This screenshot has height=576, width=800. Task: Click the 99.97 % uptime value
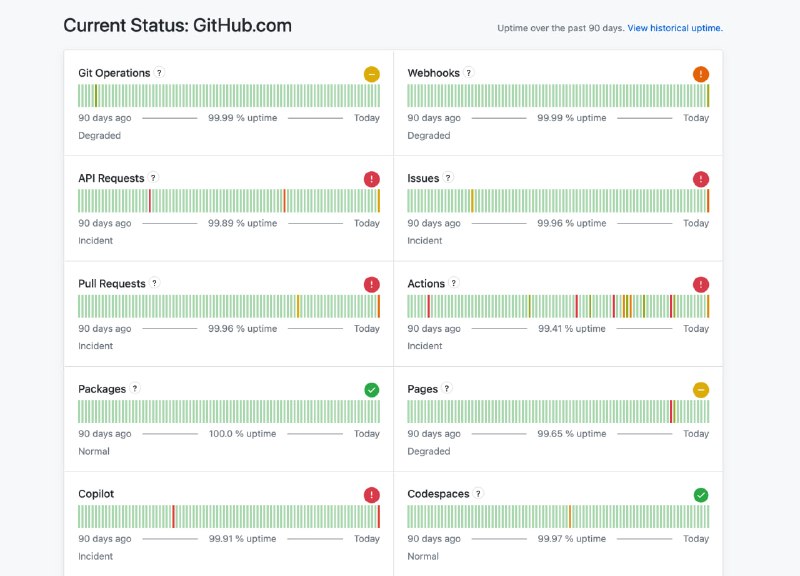(x=571, y=539)
